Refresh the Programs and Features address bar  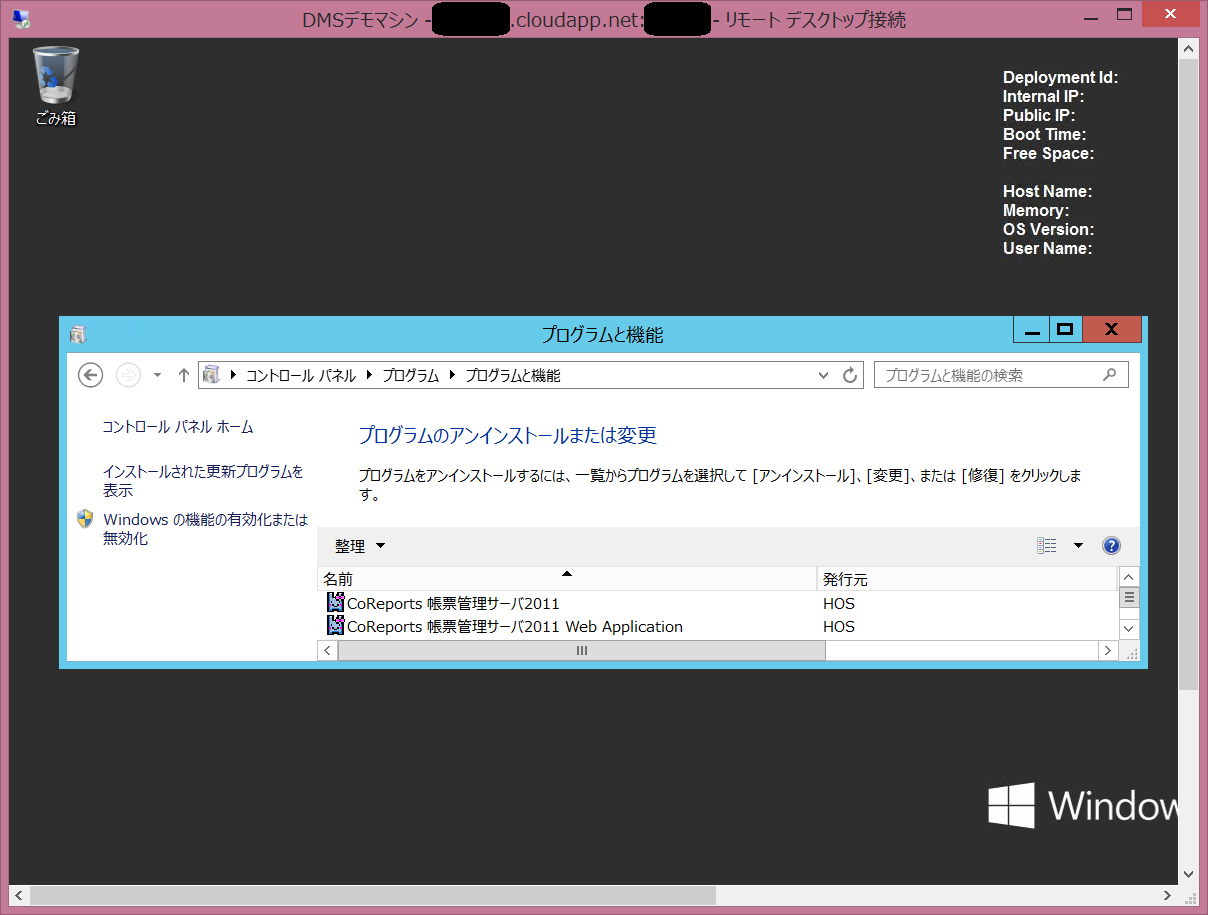pos(850,375)
